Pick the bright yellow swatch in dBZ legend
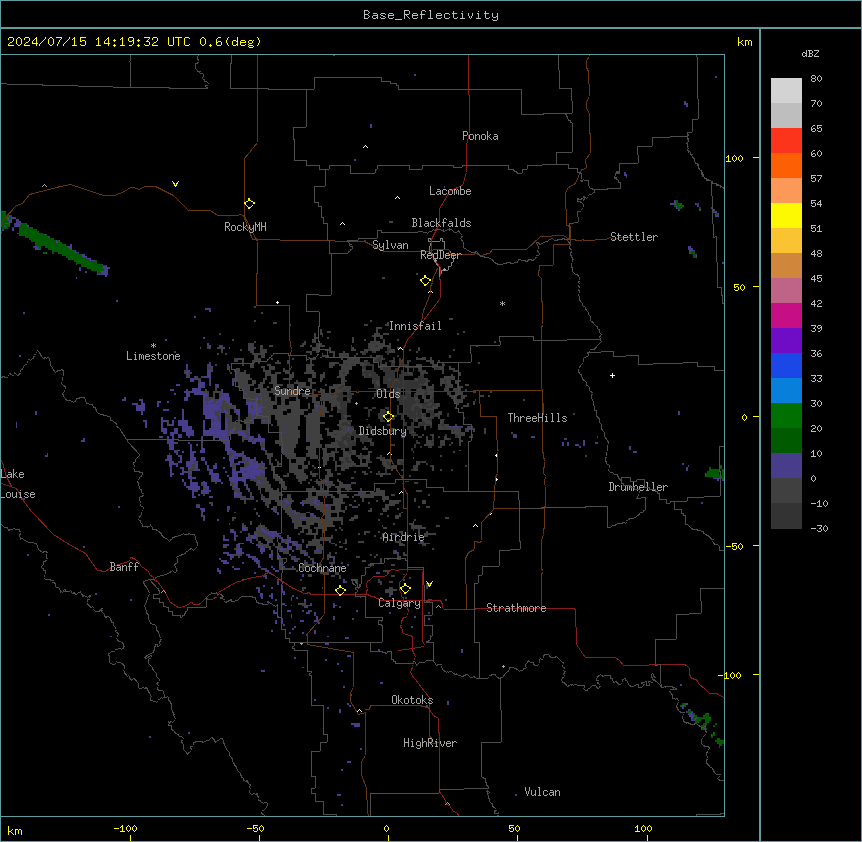Image resolution: width=862 pixels, height=842 pixels. click(786, 215)
